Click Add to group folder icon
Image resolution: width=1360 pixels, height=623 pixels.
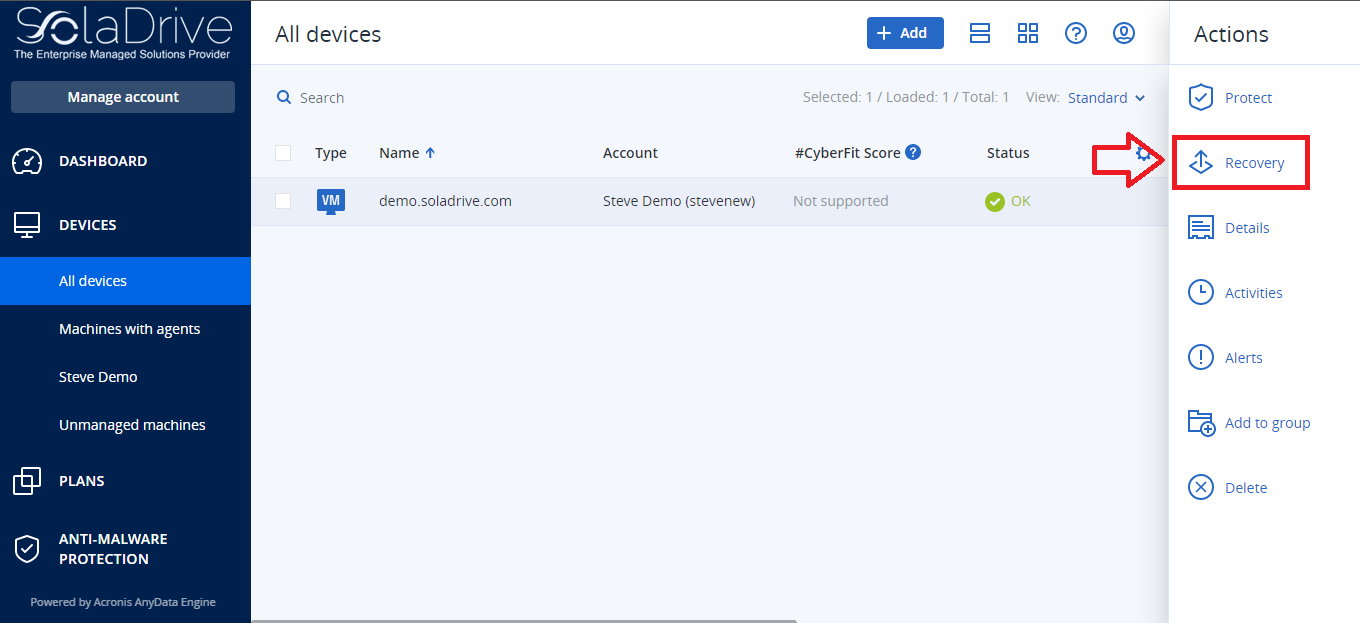(1201, 422)
